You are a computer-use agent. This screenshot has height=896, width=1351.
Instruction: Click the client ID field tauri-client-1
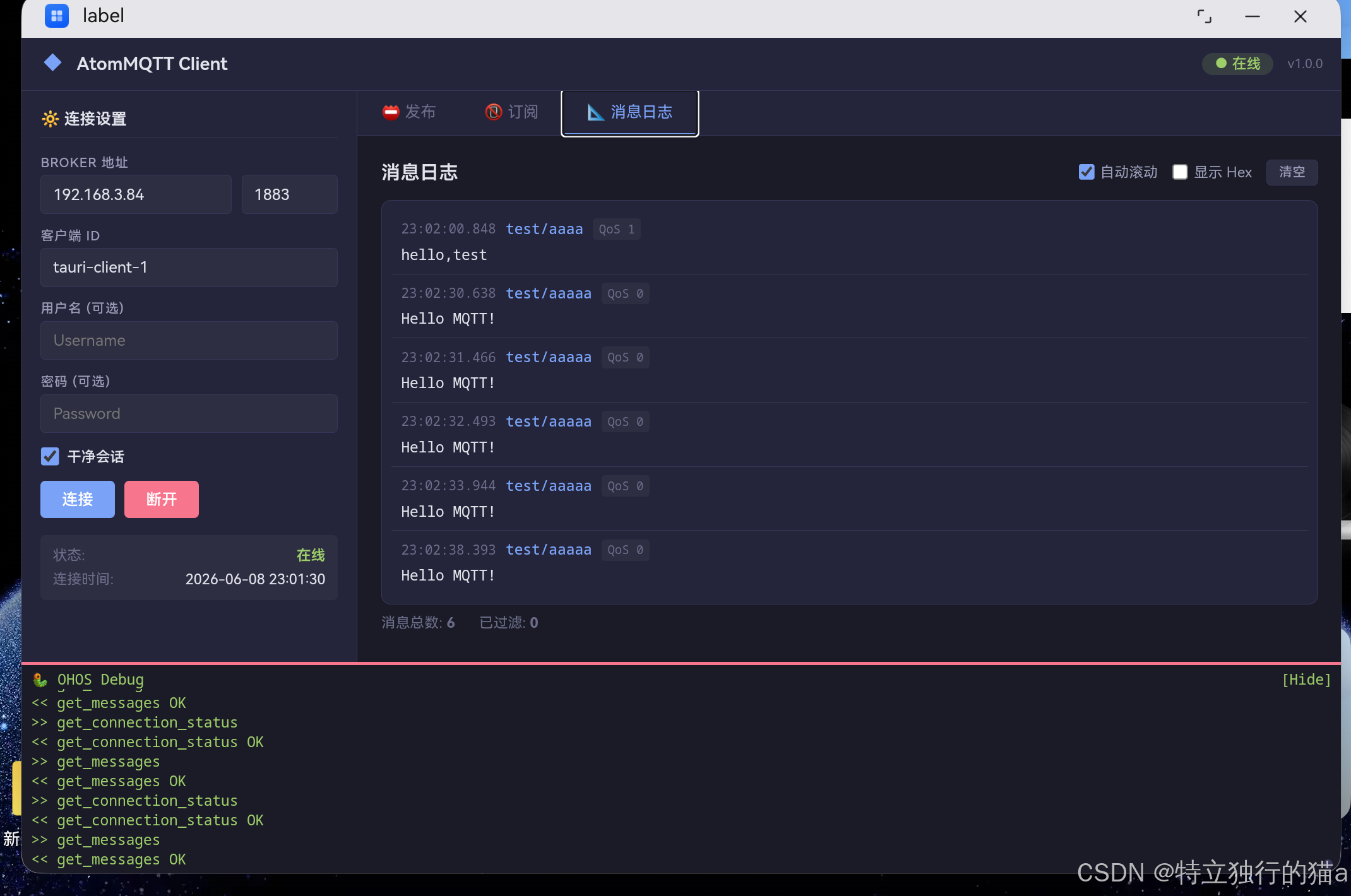(189, 268)
